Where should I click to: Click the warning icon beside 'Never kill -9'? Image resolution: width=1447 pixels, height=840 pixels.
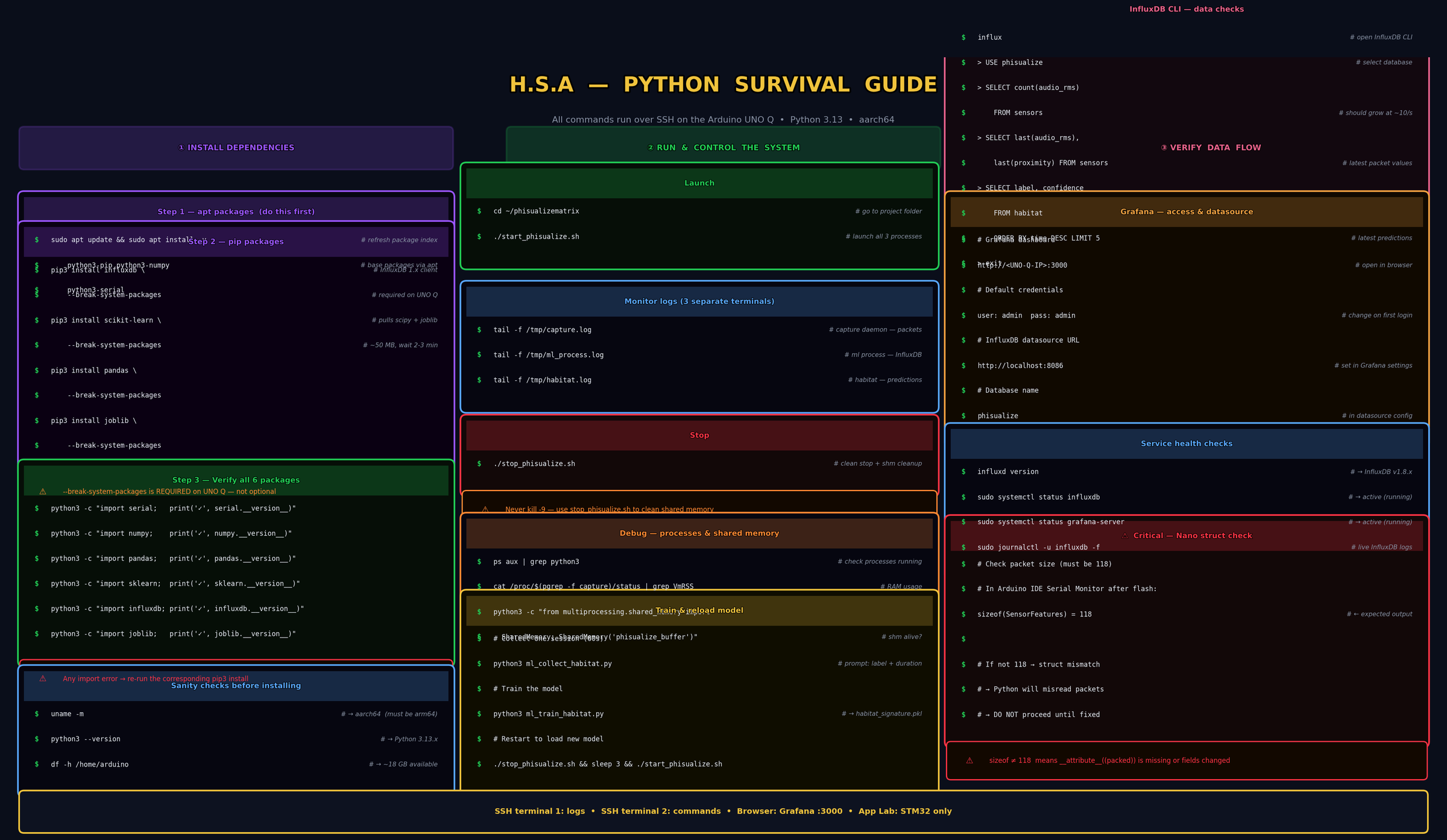(x=485, y=510)
